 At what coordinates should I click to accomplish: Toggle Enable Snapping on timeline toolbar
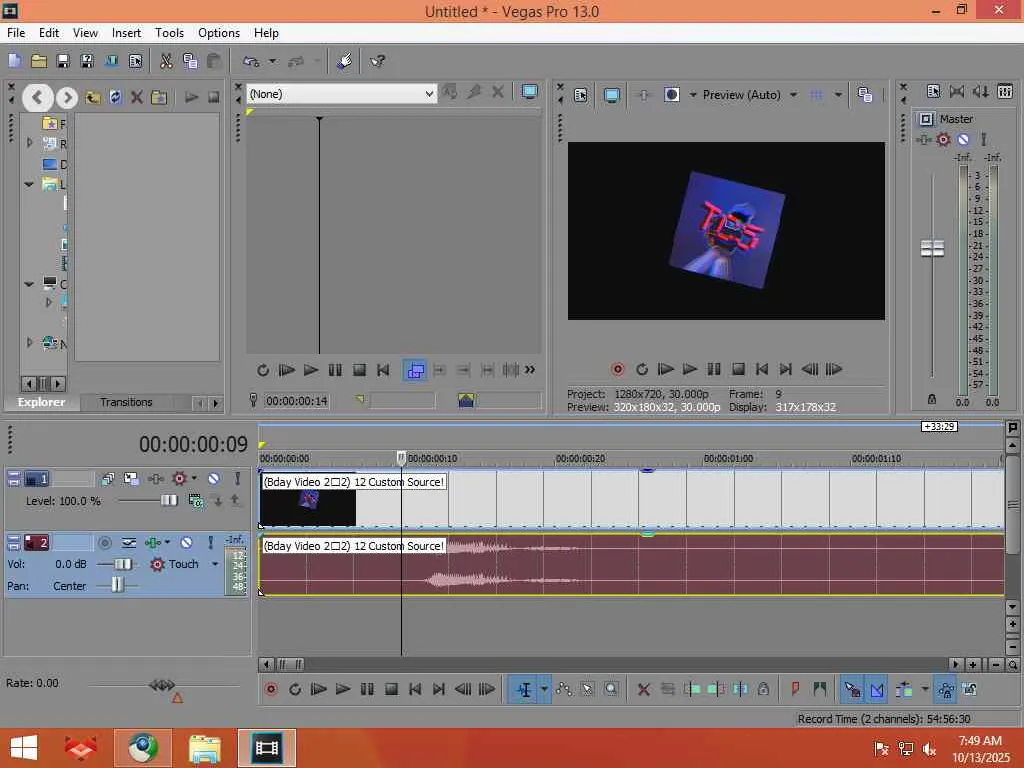pyautogui.click(x=852, y=690)
